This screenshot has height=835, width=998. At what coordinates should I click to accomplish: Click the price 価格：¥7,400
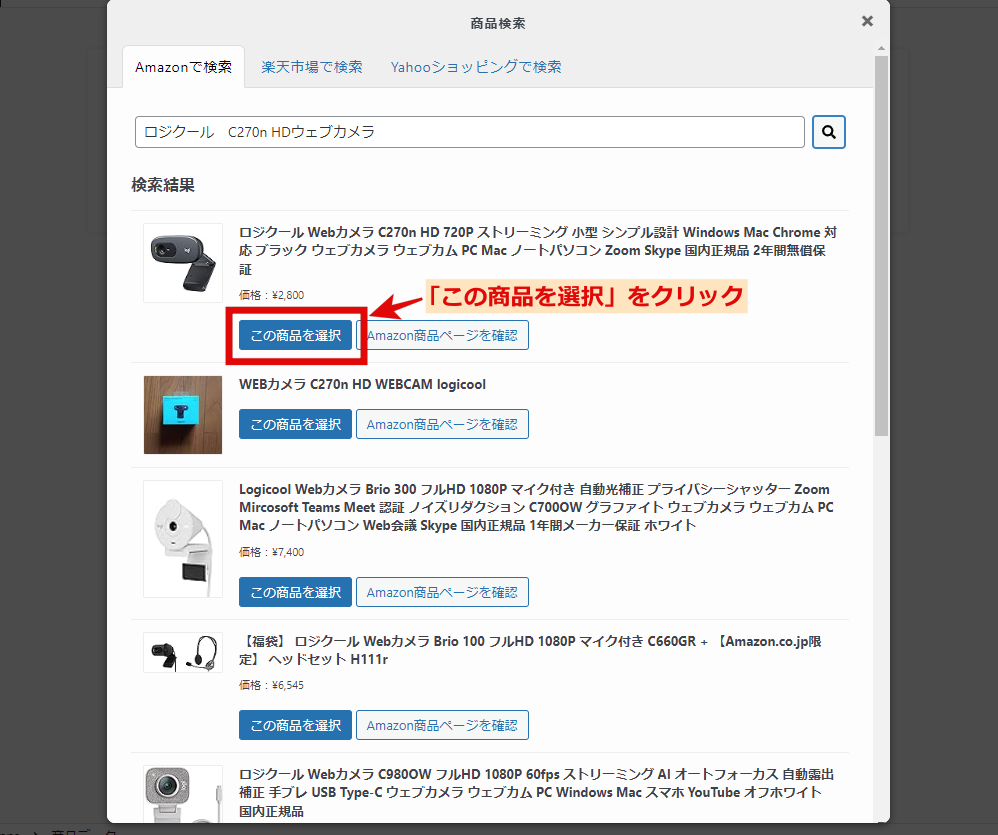tap(271, 552)
